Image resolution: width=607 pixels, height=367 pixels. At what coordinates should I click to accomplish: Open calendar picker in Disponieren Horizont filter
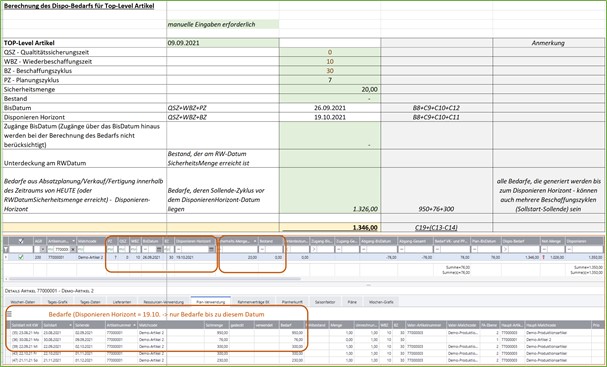(211, 250)
